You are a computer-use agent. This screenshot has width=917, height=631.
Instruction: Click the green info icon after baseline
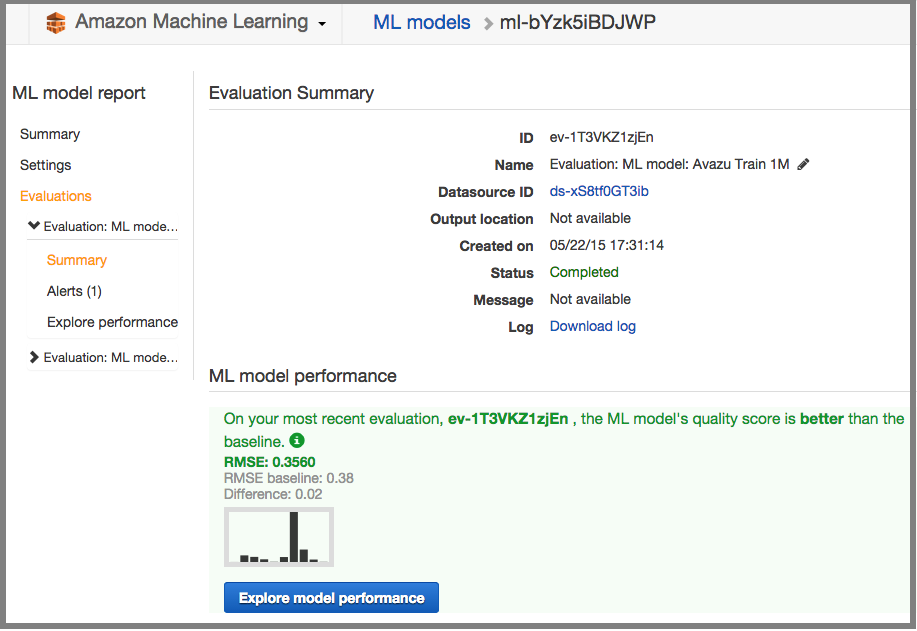pos(297,440)
